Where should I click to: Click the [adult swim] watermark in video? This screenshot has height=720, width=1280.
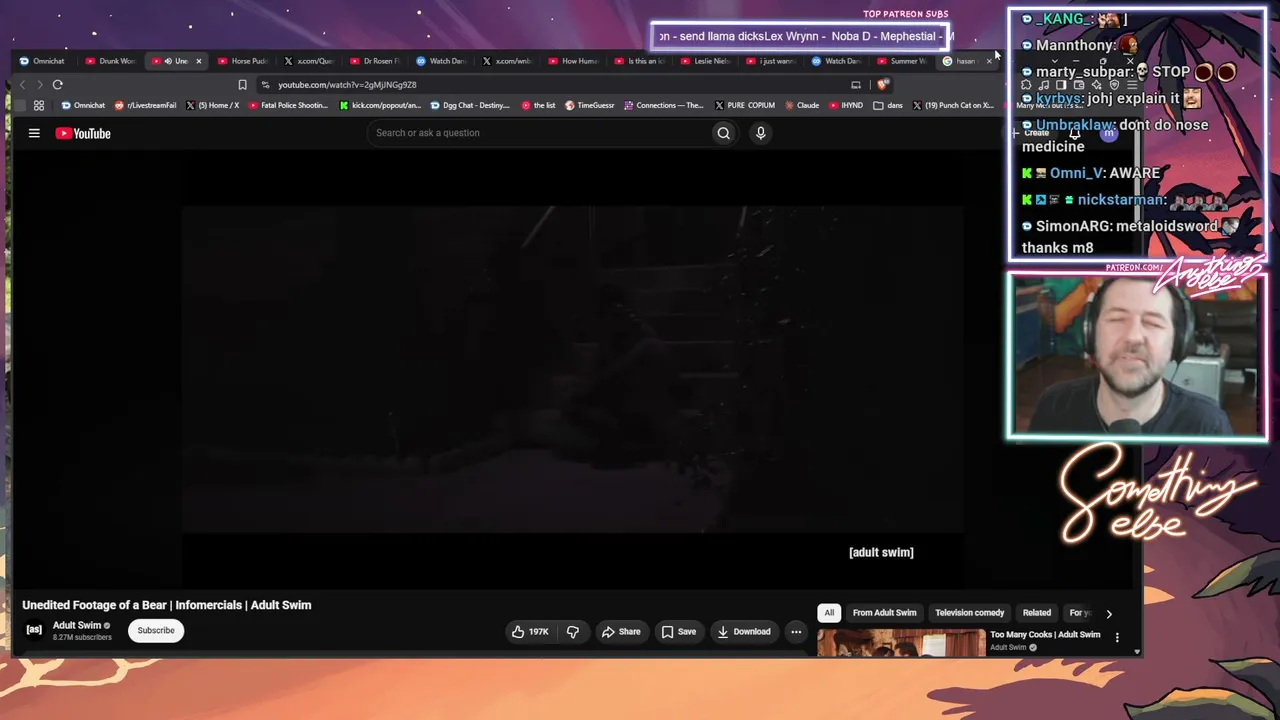coord(881,552)
